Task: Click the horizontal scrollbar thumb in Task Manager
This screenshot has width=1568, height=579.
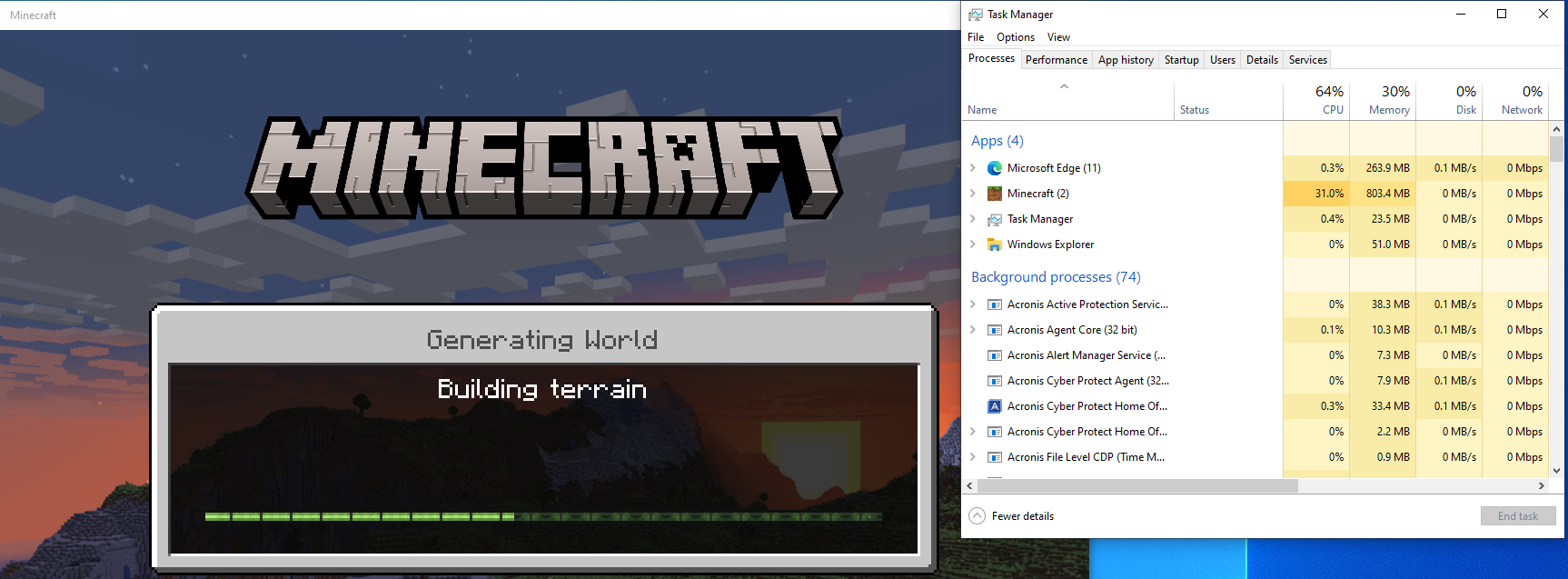Action: click(x=1137, y=486)
